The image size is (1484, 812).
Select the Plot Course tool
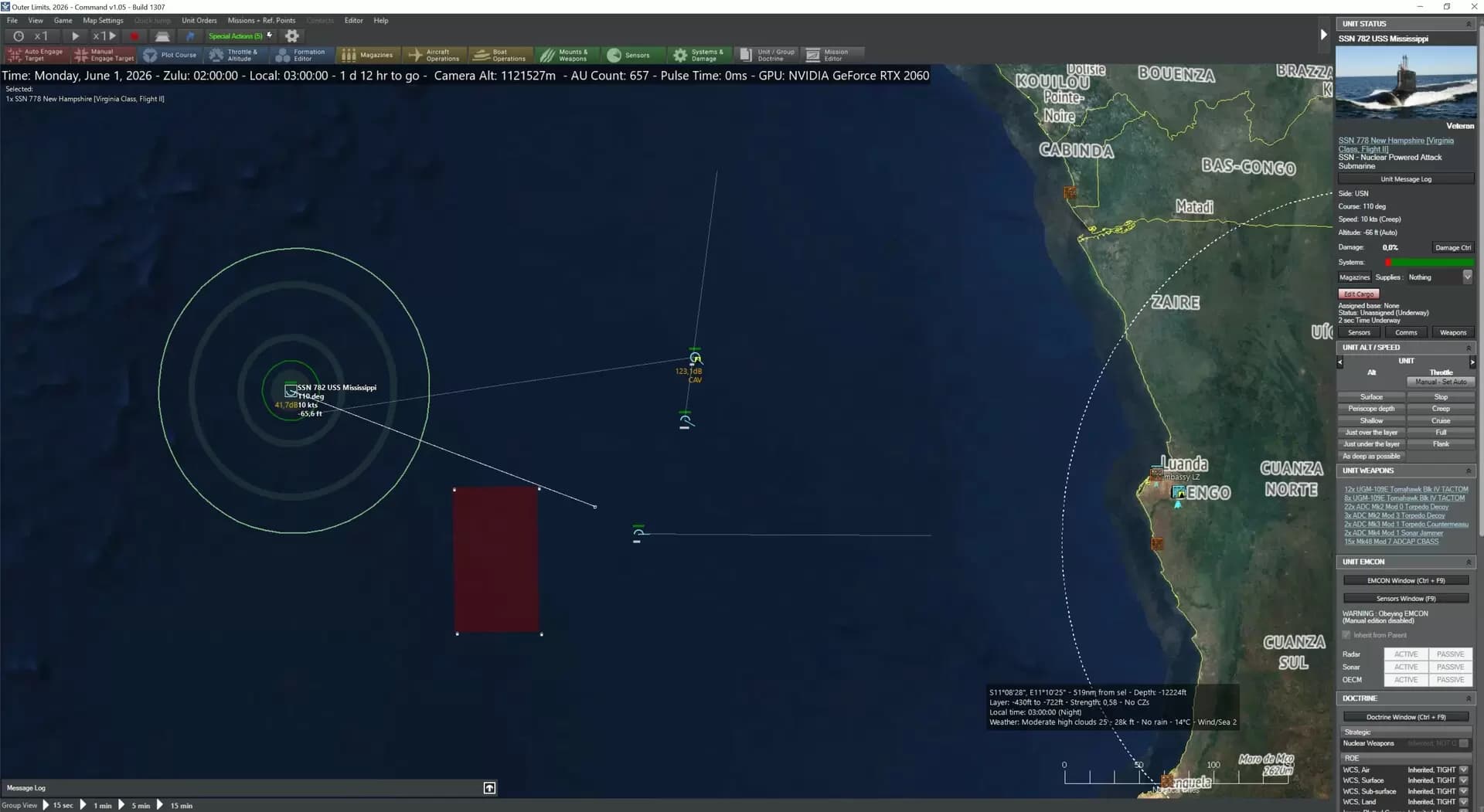click(170, 55)
